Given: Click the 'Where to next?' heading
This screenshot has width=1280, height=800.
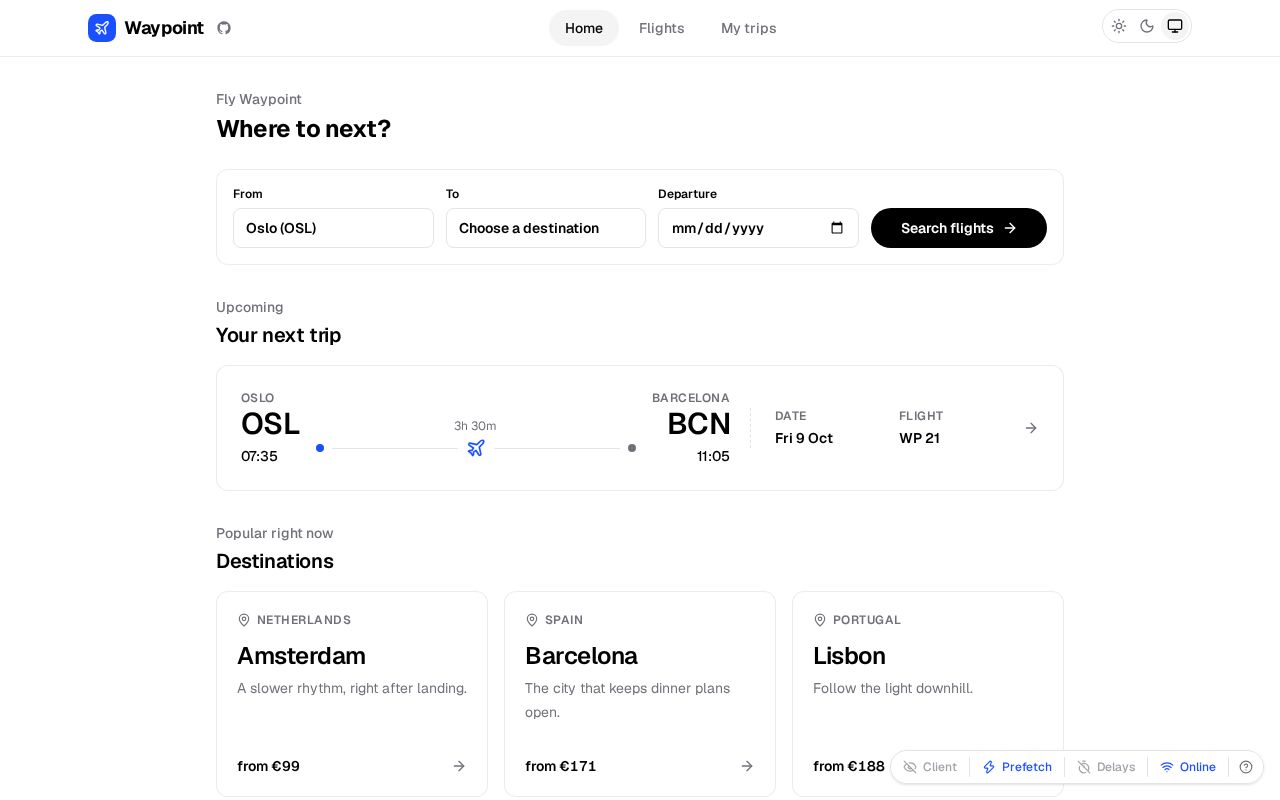Looking at the screenshot, I should tap(304, 129).
